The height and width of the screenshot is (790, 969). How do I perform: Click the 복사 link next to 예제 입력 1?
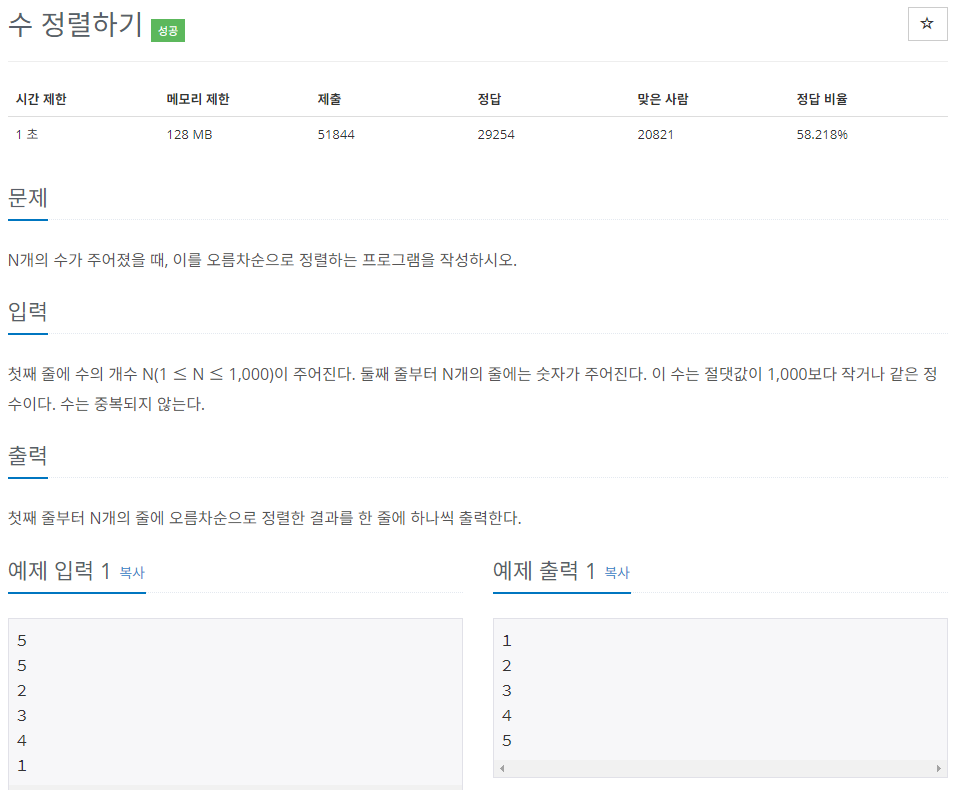point(132,573)
